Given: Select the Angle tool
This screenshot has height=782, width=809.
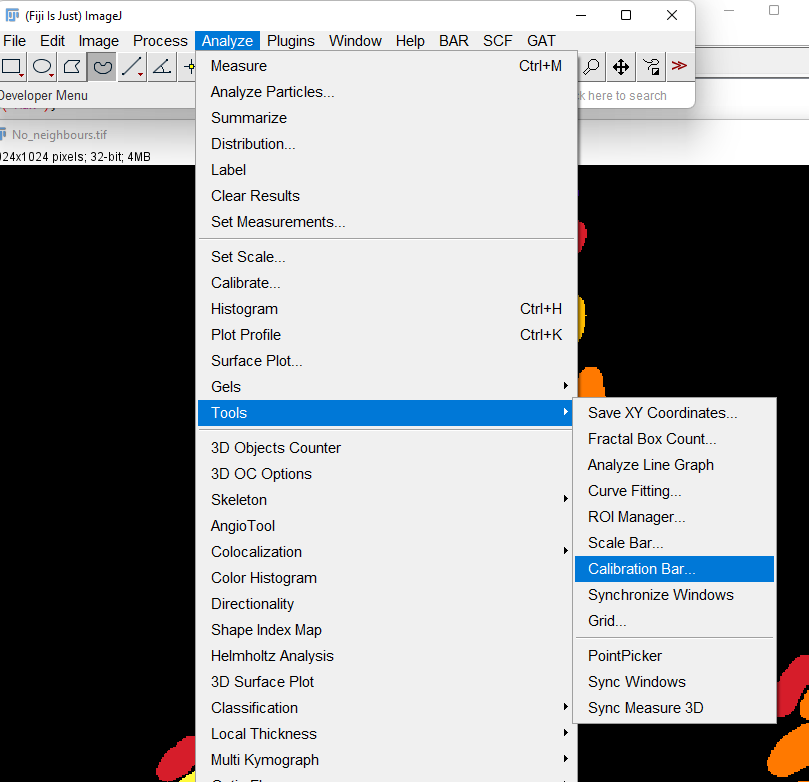Looking at the screenshot, I should [161, 67].
